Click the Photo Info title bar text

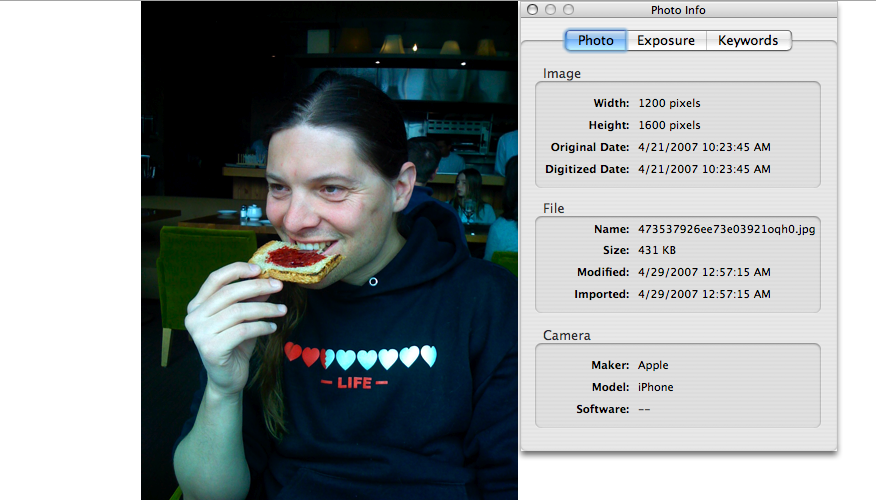pos(678,10)
